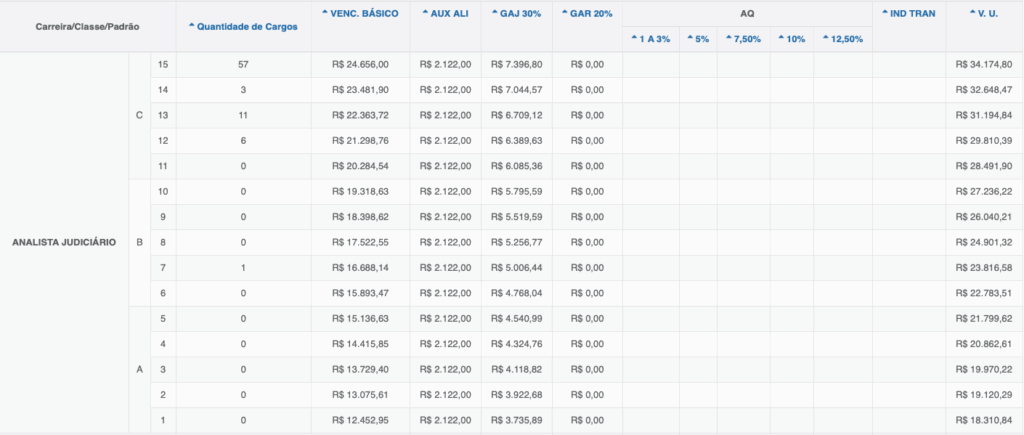Click sort arrow next to VENC. BÁSICO
Viewport: 1024px width, 435px height.
(325, 12)
